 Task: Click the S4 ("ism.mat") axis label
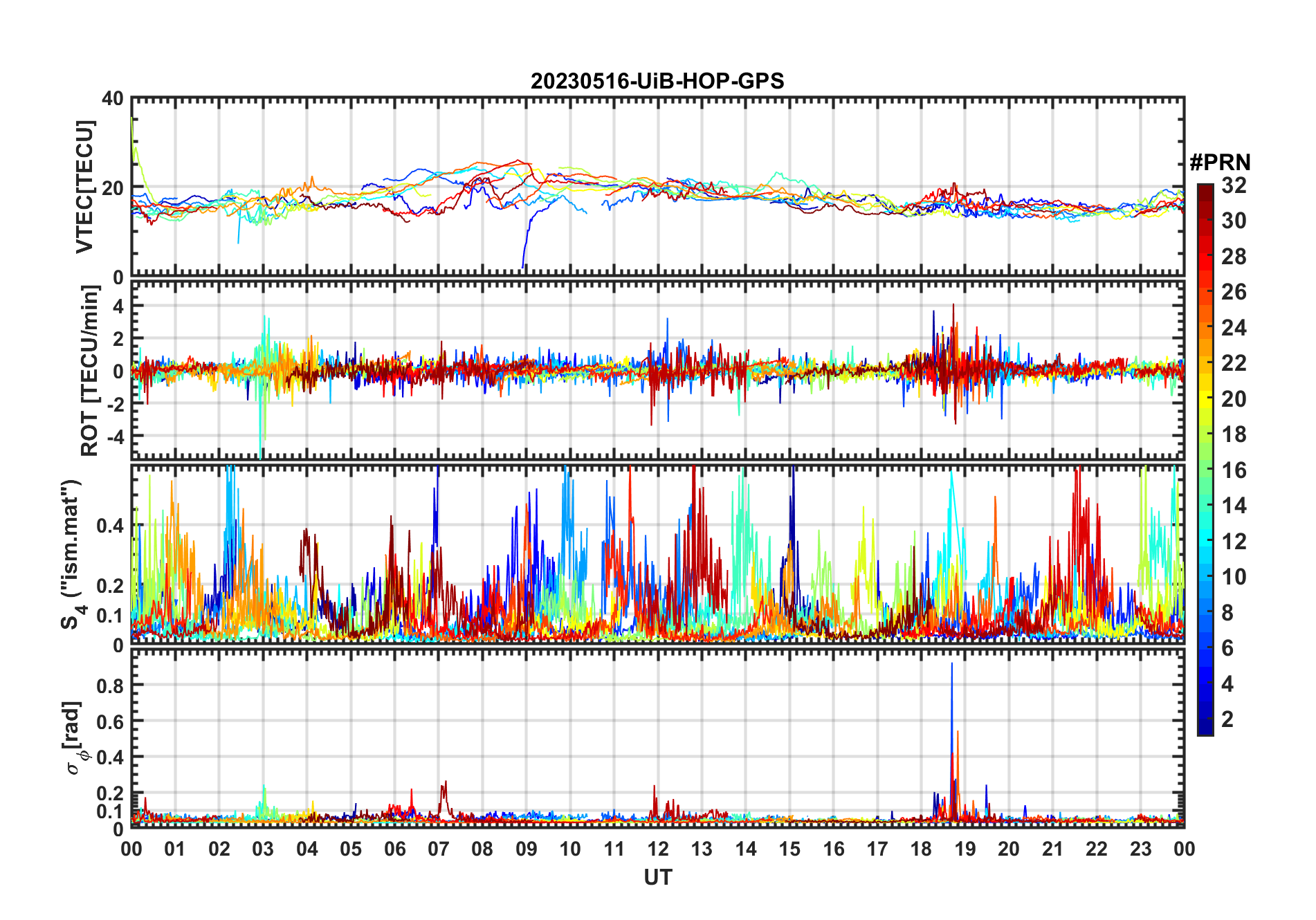72,555
